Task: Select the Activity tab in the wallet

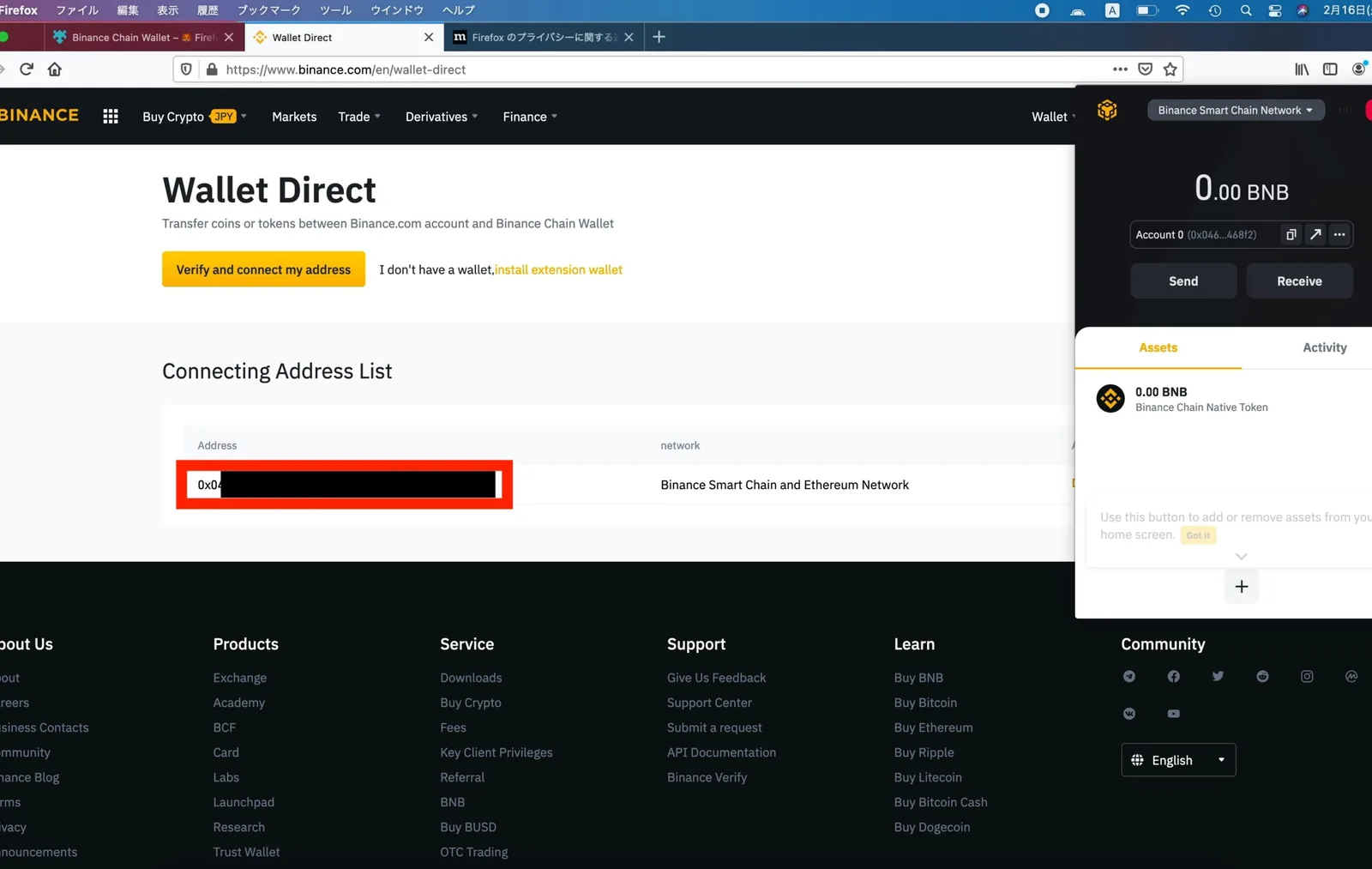Action: point(1325,347)
